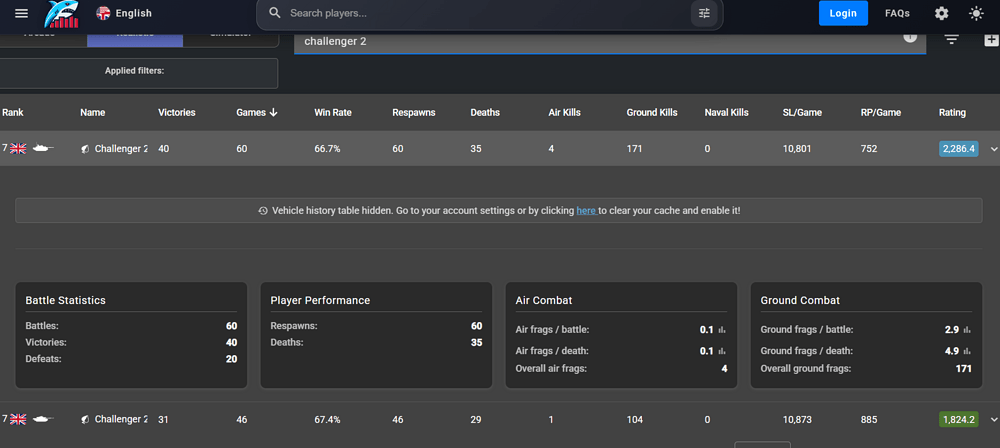Screen dimensions: 1000x448
Task: Click the 2,286.4 rating badge
Action: pos(959,149)
